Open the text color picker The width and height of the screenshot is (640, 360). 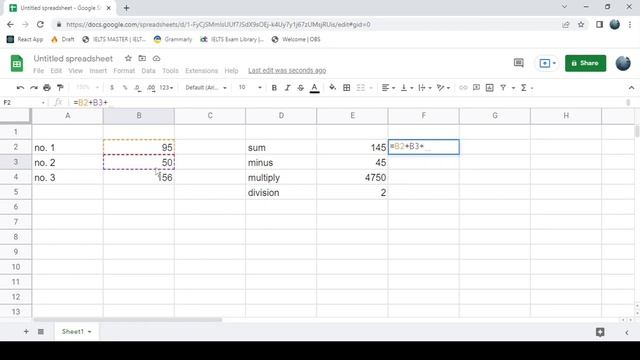(x=314, y=88)
